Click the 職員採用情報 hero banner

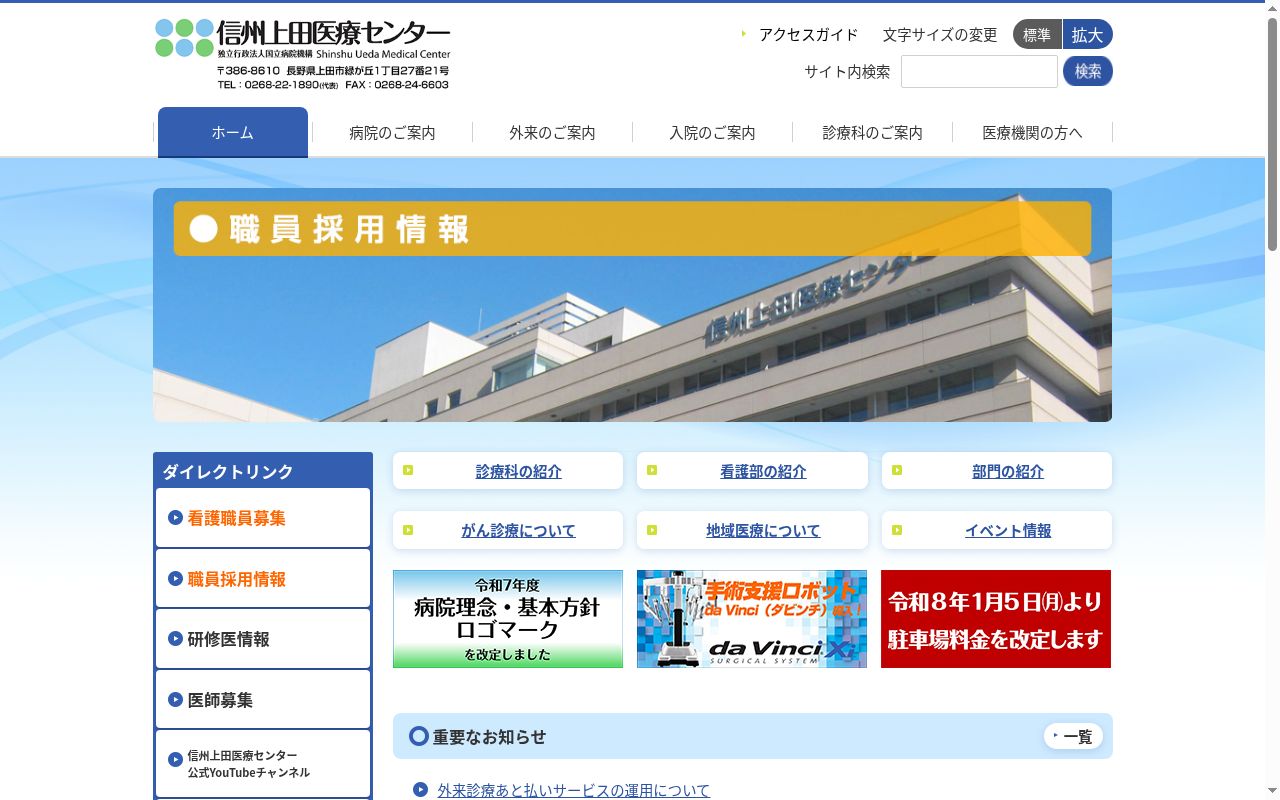coord(632,305)
